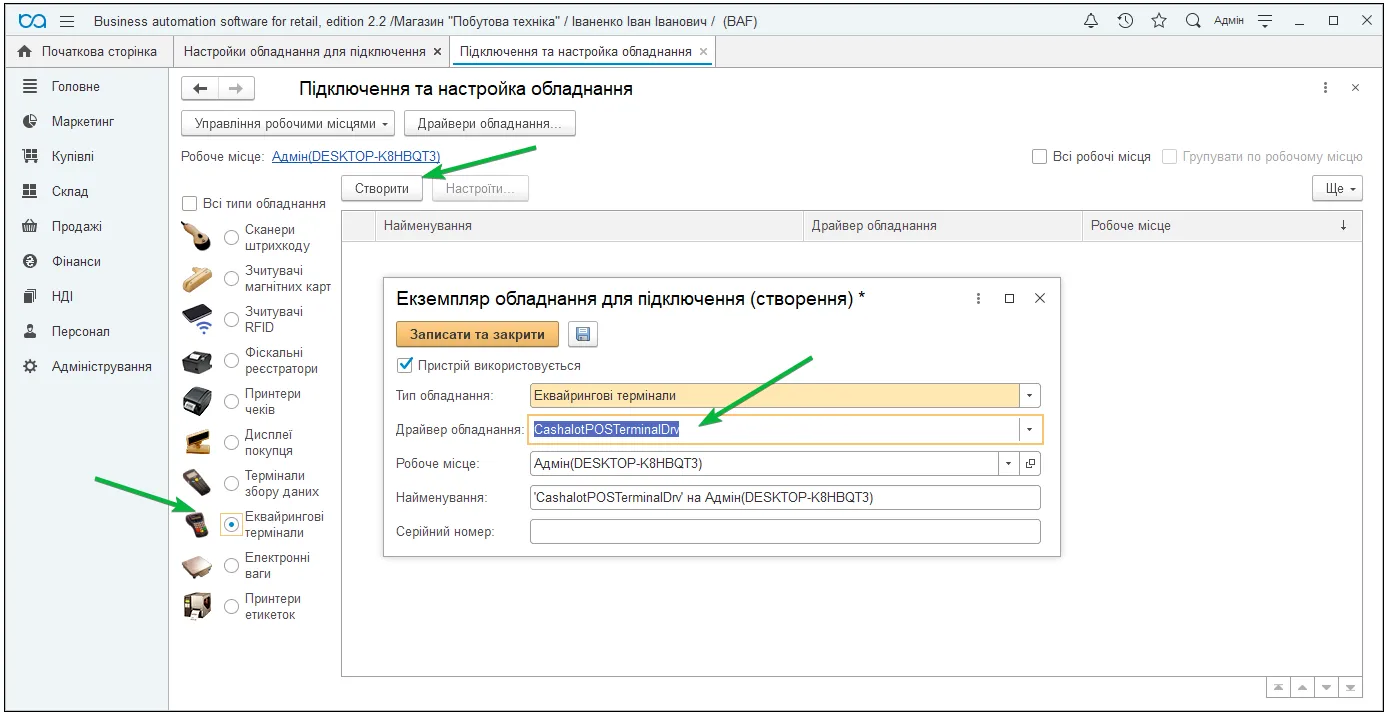Expand Тип обладнання dropdown arrow
The width and height of the screenshot is (1387, 714).
pyautogui.click(x=1030, y=396)
